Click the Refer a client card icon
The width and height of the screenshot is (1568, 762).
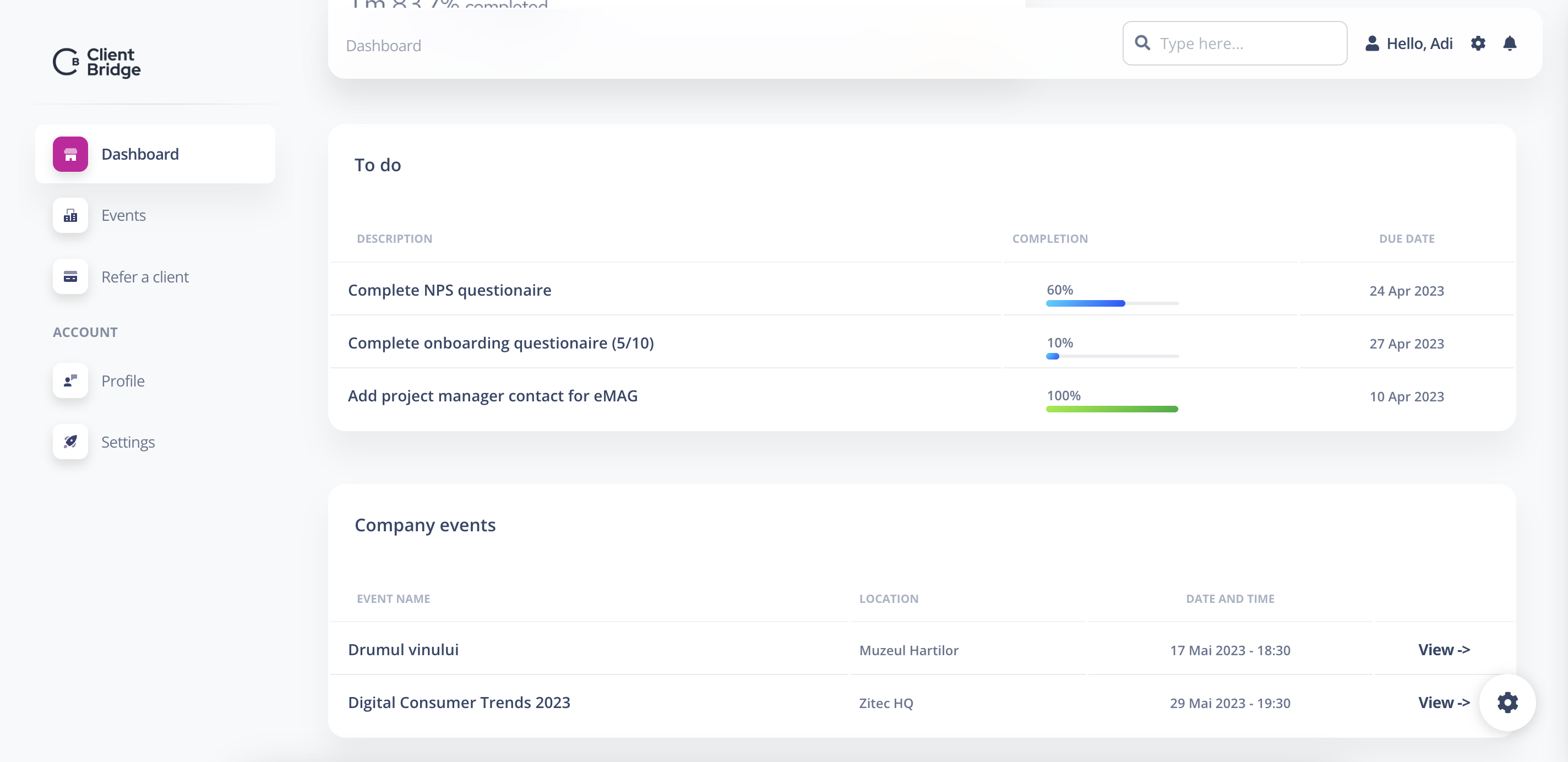point(70,277)
